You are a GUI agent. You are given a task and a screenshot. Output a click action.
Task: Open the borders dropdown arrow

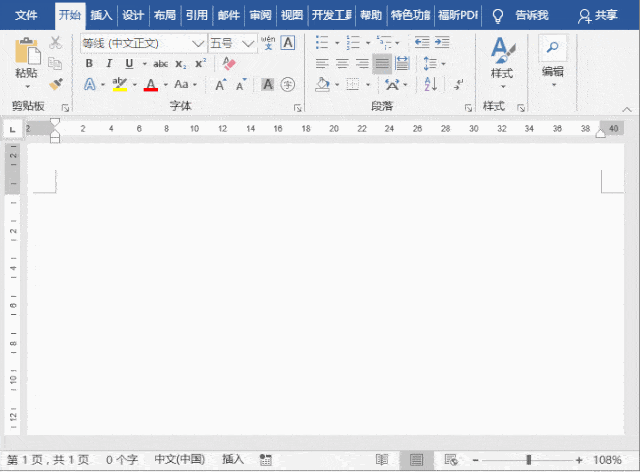368,85
